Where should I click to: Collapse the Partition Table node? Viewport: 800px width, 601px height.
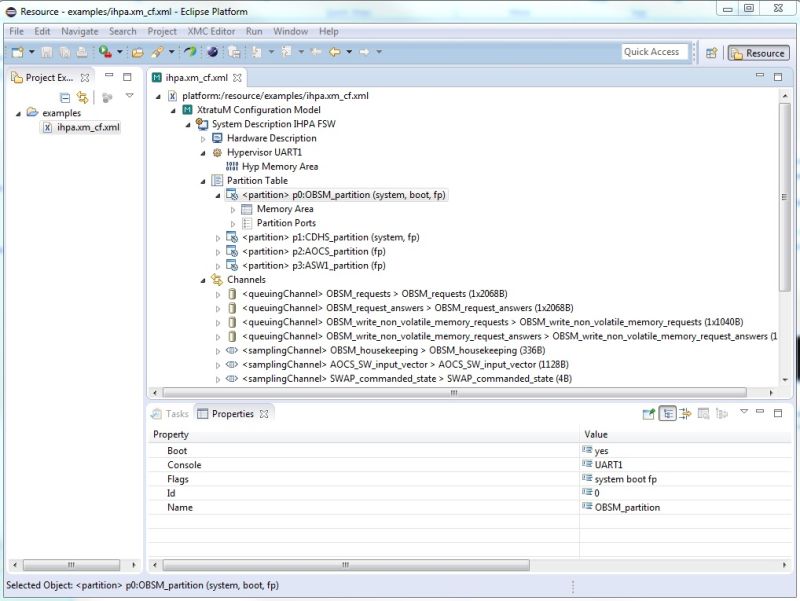[x=203, y=181]
